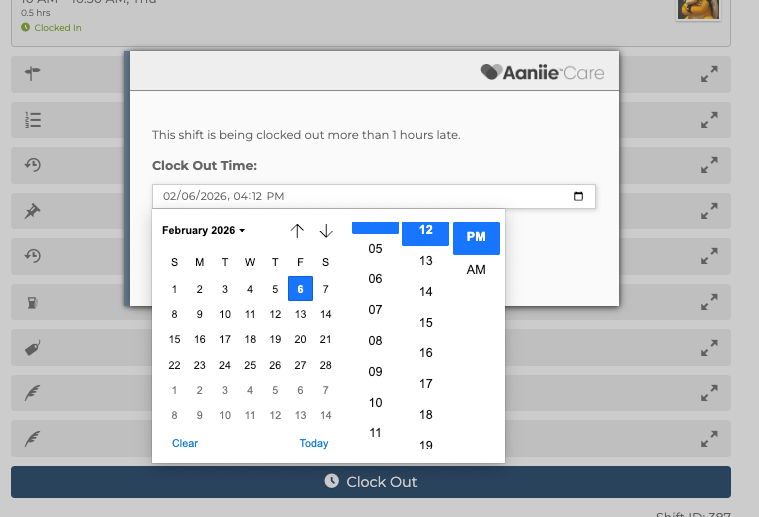759x517 pixels.
Task: Click the price tag icon row
Action: (32, 347)
